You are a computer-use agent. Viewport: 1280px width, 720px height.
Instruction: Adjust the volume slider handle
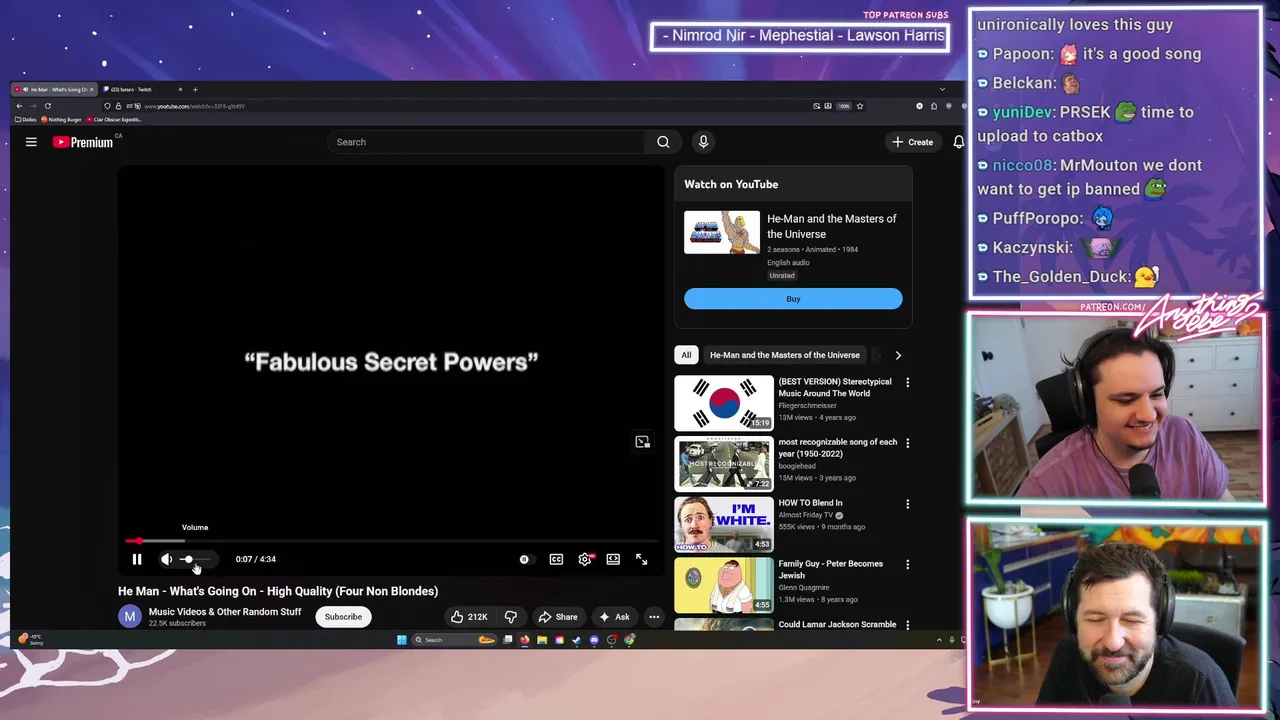(x=187, y=559)
